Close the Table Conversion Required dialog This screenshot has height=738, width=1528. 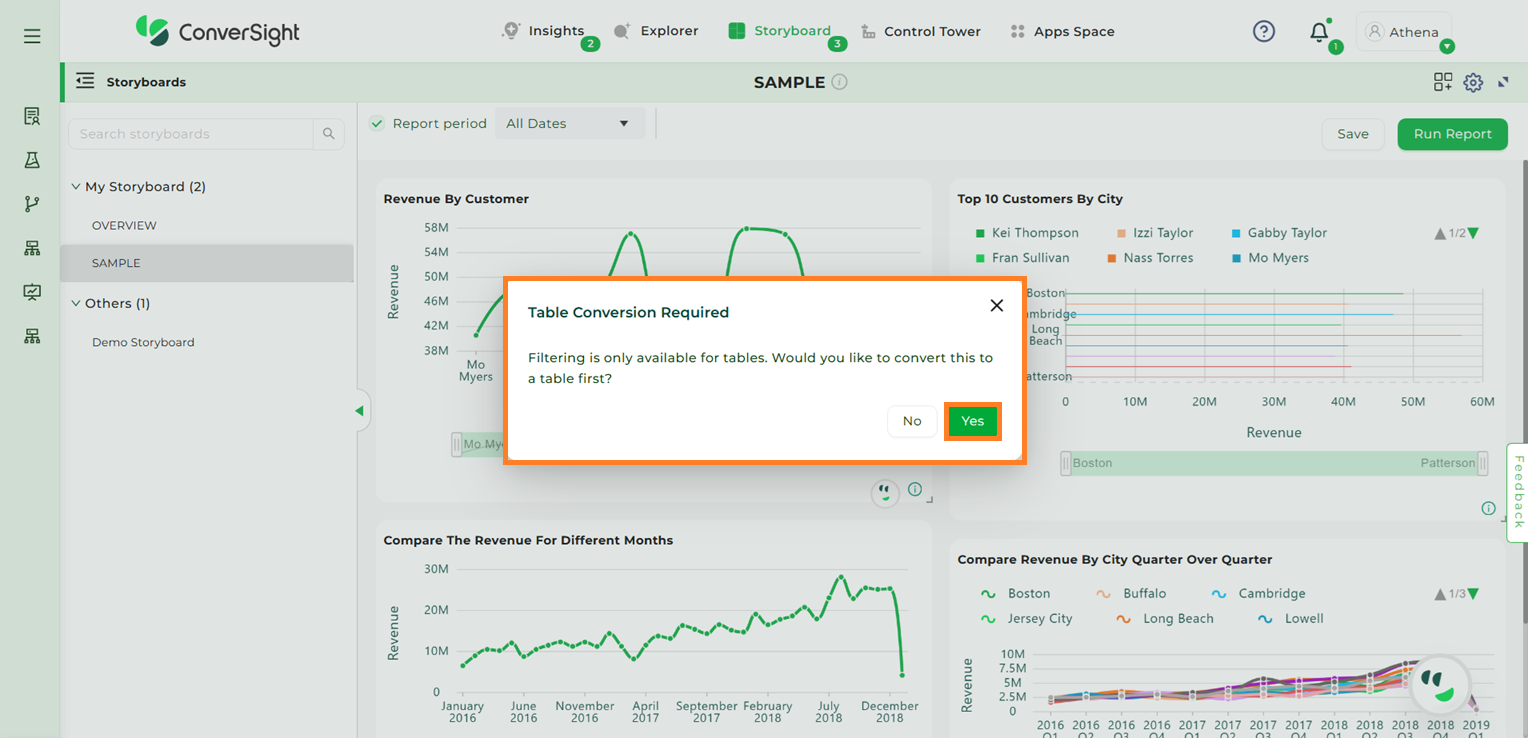pyautogui.click(x=996, y=306)
